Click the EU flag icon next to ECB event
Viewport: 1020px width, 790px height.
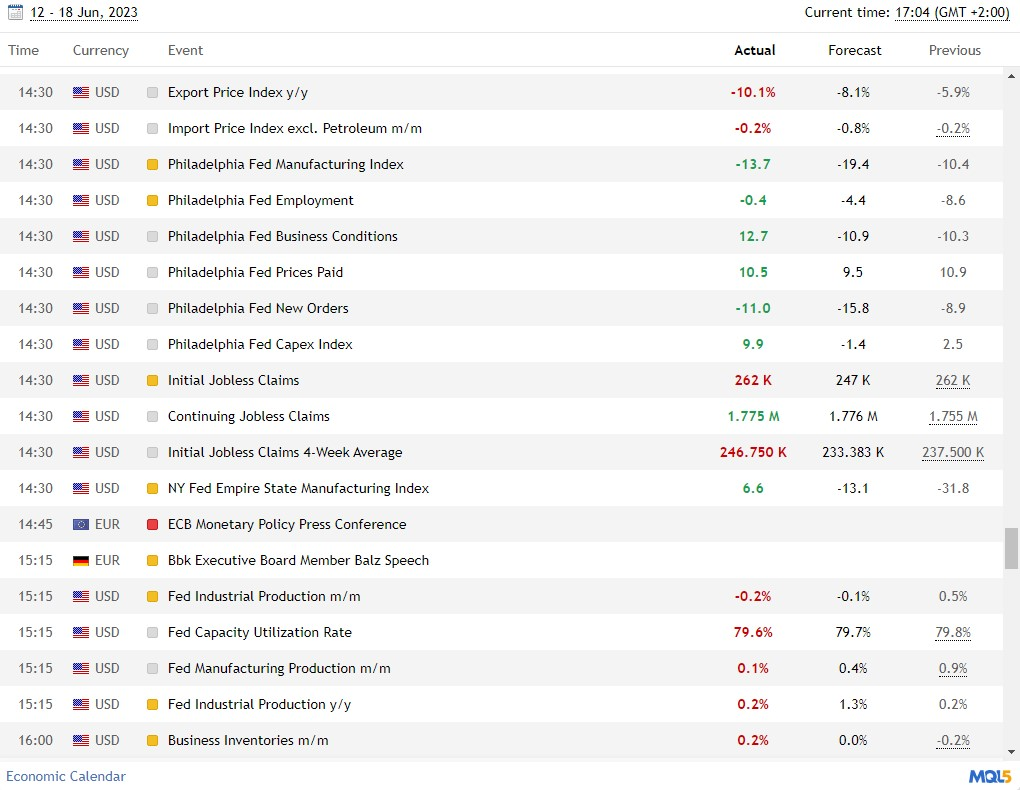[81, 524]
